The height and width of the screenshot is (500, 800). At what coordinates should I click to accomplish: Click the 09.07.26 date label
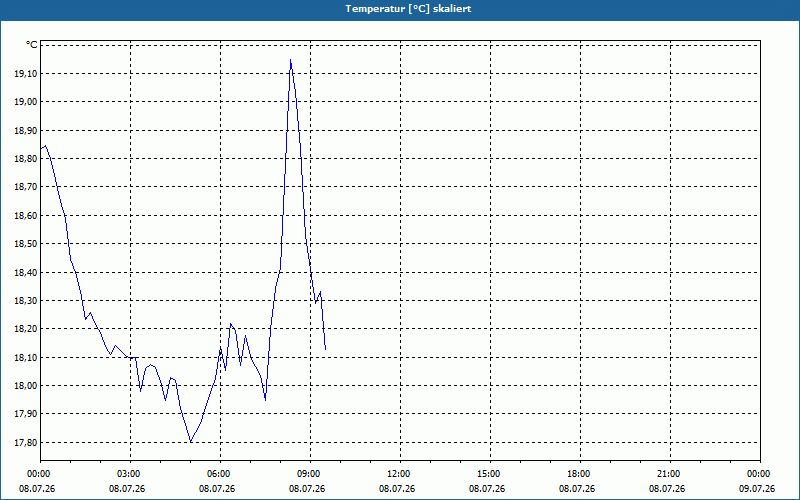pyautogui.click(x=757, y=489)
